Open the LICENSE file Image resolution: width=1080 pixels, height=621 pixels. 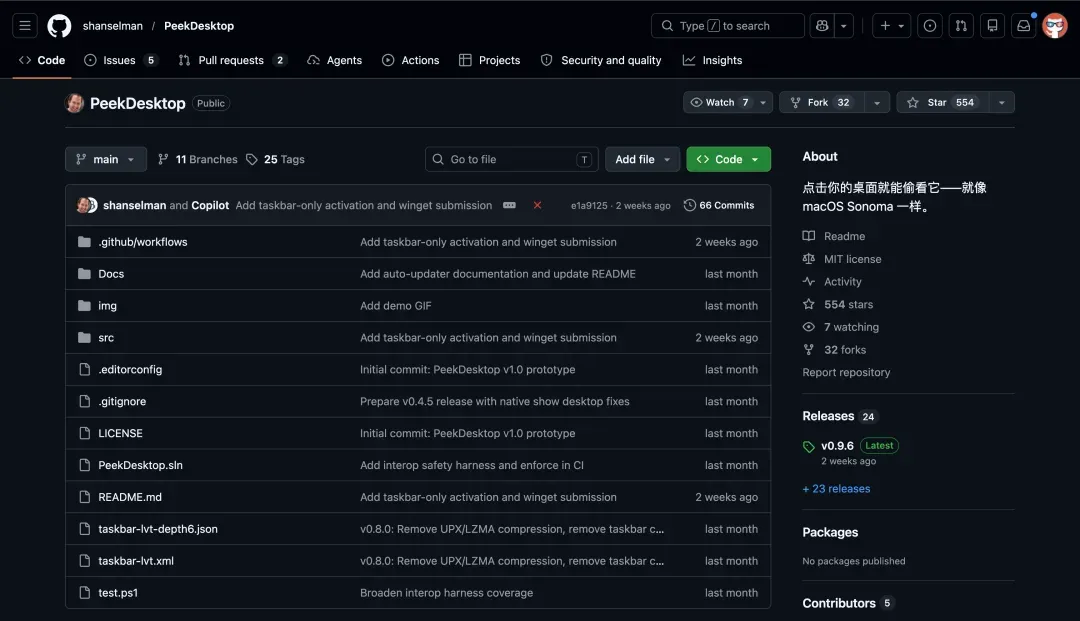click(x=121, y=433)
